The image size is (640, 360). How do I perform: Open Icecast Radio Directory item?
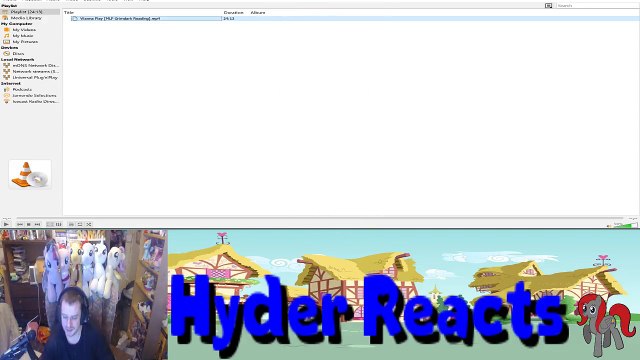pyautogui.click(x=30, y=101)
